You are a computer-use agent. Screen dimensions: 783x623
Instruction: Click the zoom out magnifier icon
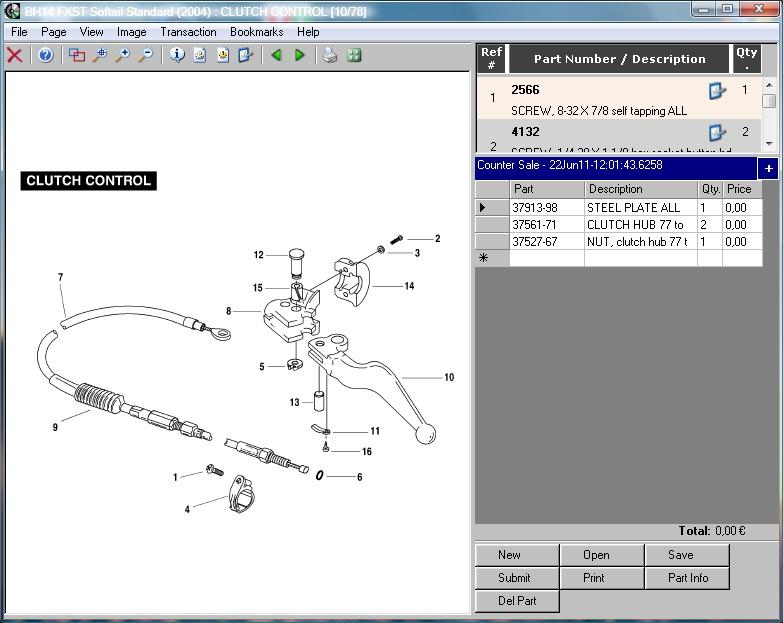[145, 55]
